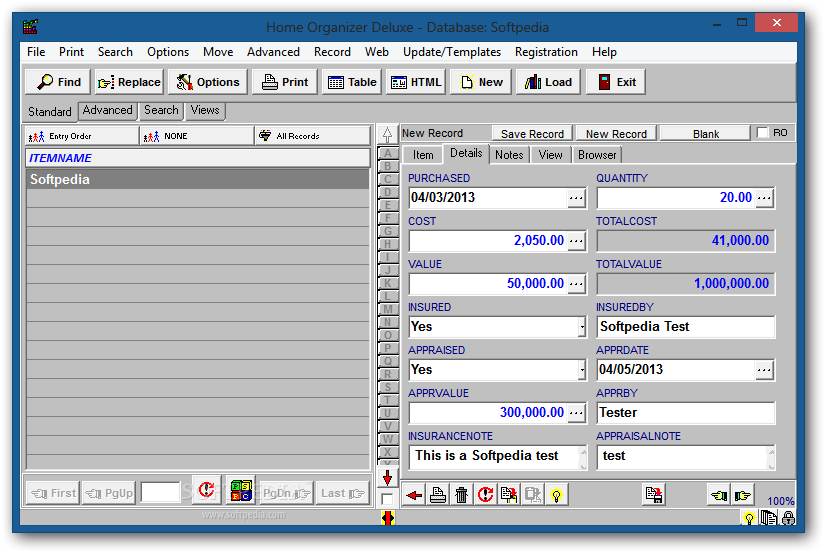Click the Exit toolbar button

tap(616, 82)
